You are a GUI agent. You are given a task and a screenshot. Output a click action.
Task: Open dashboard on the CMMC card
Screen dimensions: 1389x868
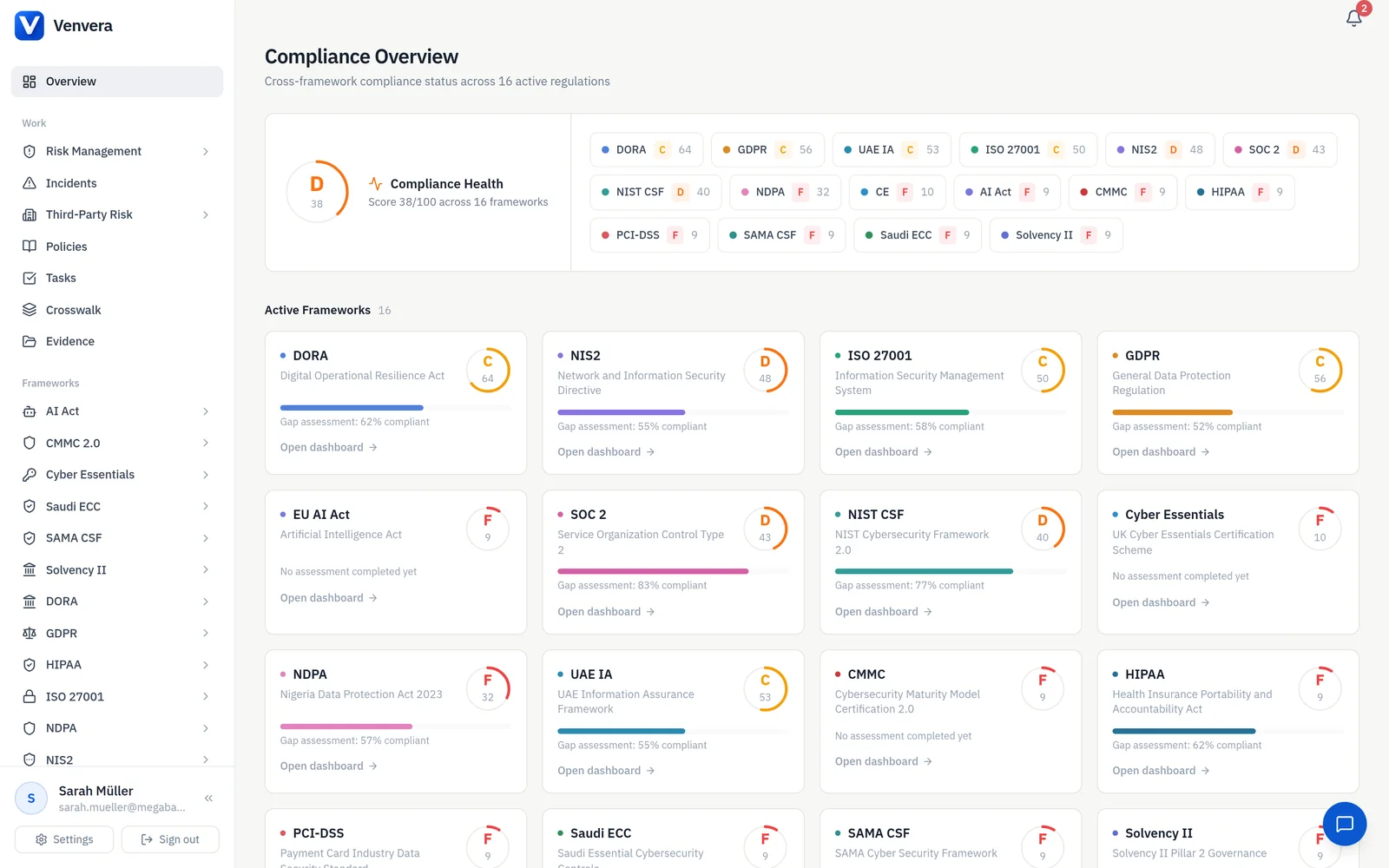[x=884, y=761]
